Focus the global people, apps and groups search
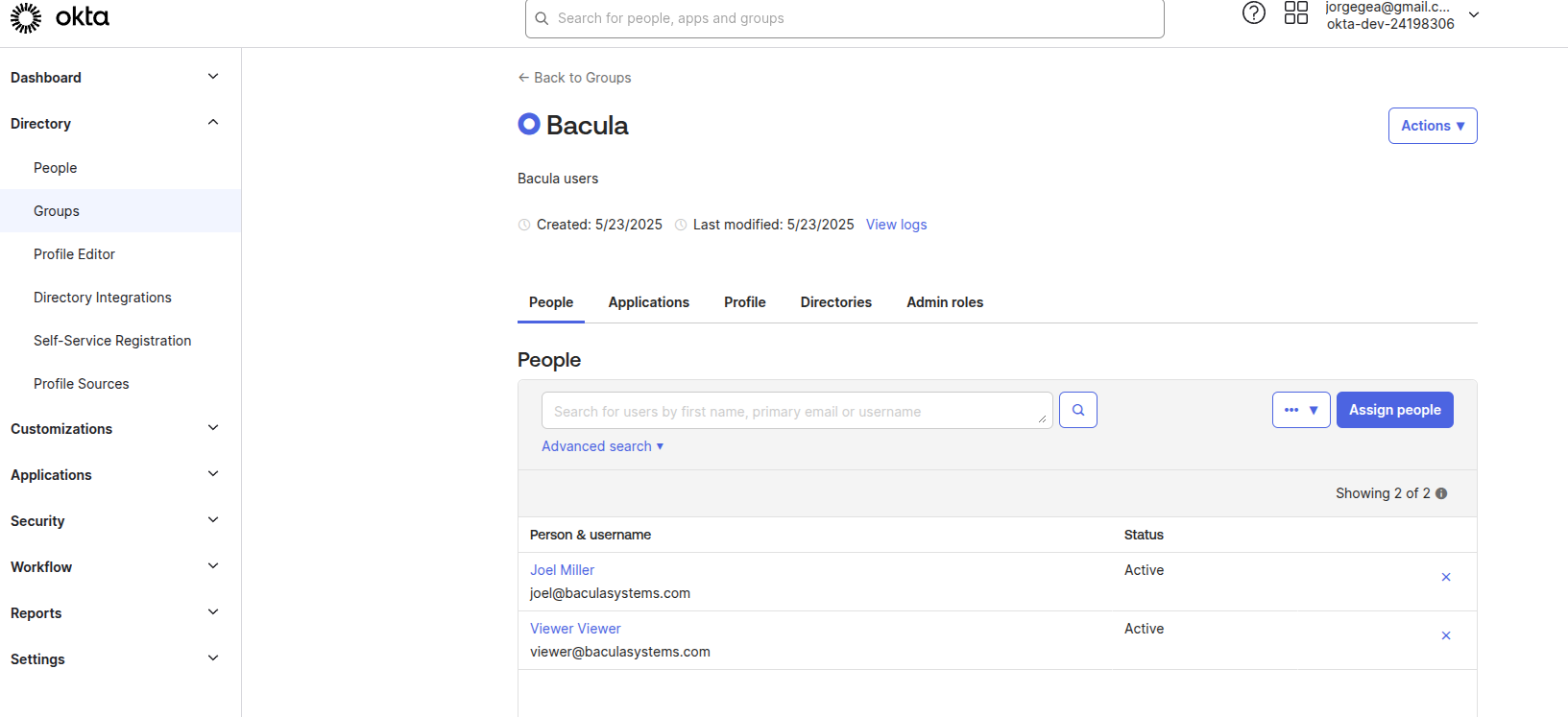1568x717 pixels. [x=845, y=18]
